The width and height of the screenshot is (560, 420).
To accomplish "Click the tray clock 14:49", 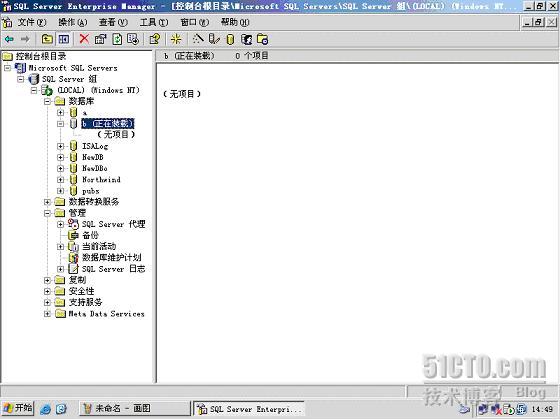I will coord(542,409).
